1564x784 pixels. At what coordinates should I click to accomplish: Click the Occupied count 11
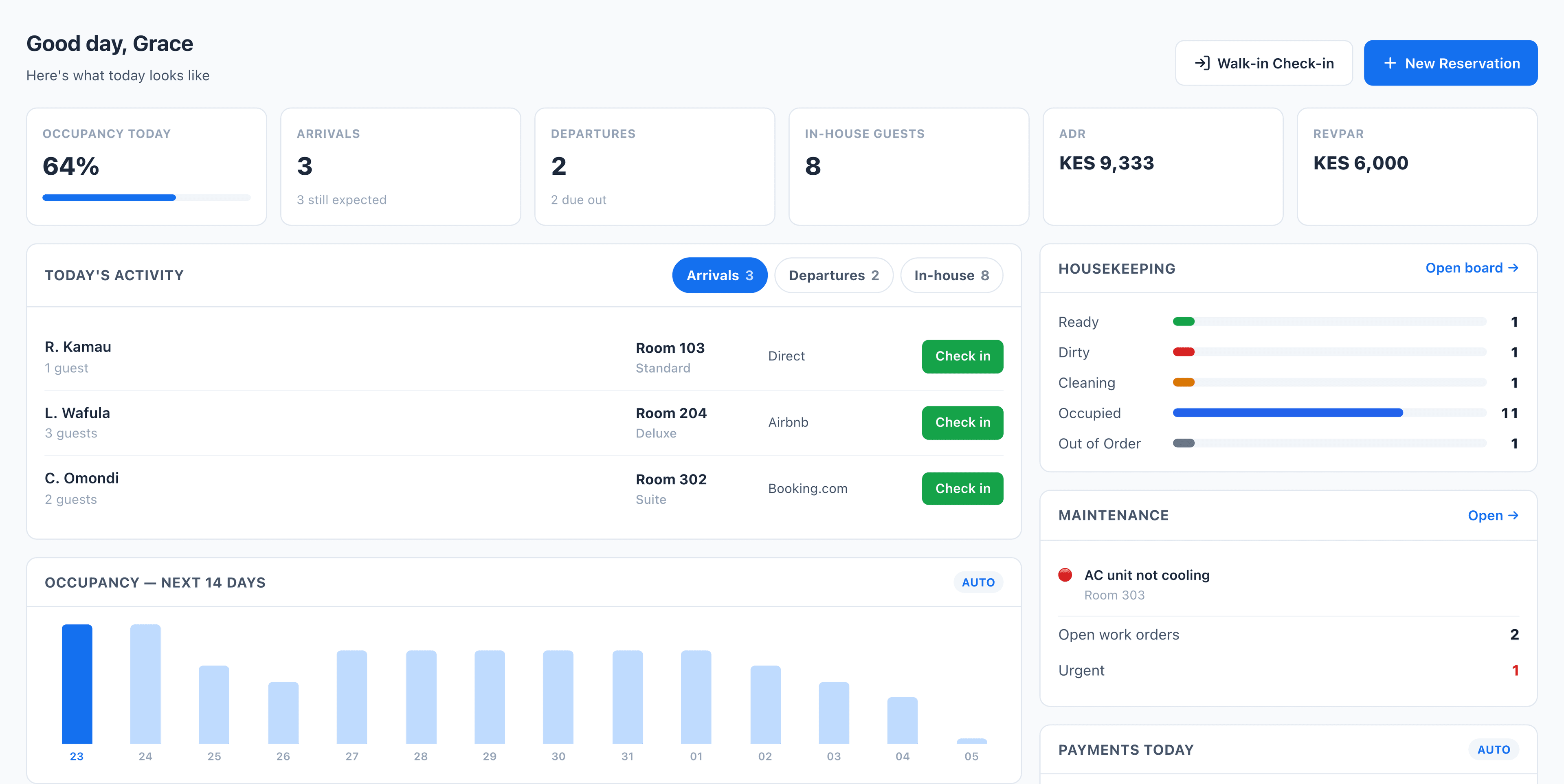(1509, 413)
